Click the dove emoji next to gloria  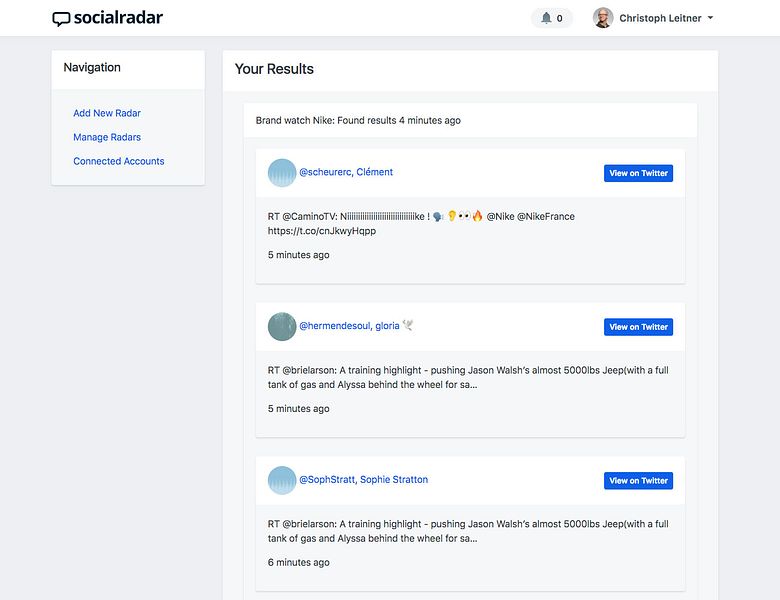pos(408,325)
